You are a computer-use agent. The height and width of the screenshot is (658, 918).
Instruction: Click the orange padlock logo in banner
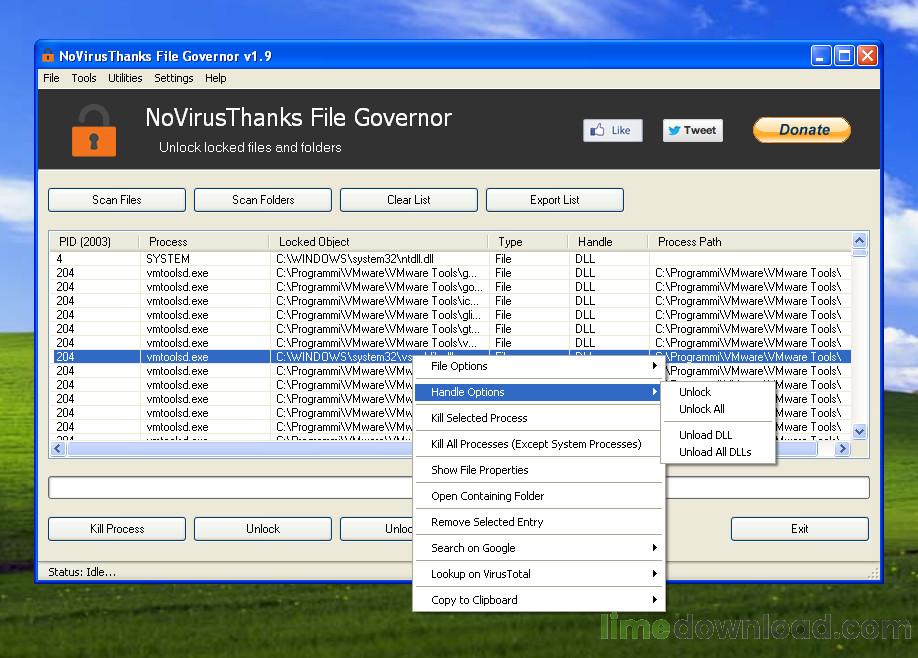[x=94, y=131]
